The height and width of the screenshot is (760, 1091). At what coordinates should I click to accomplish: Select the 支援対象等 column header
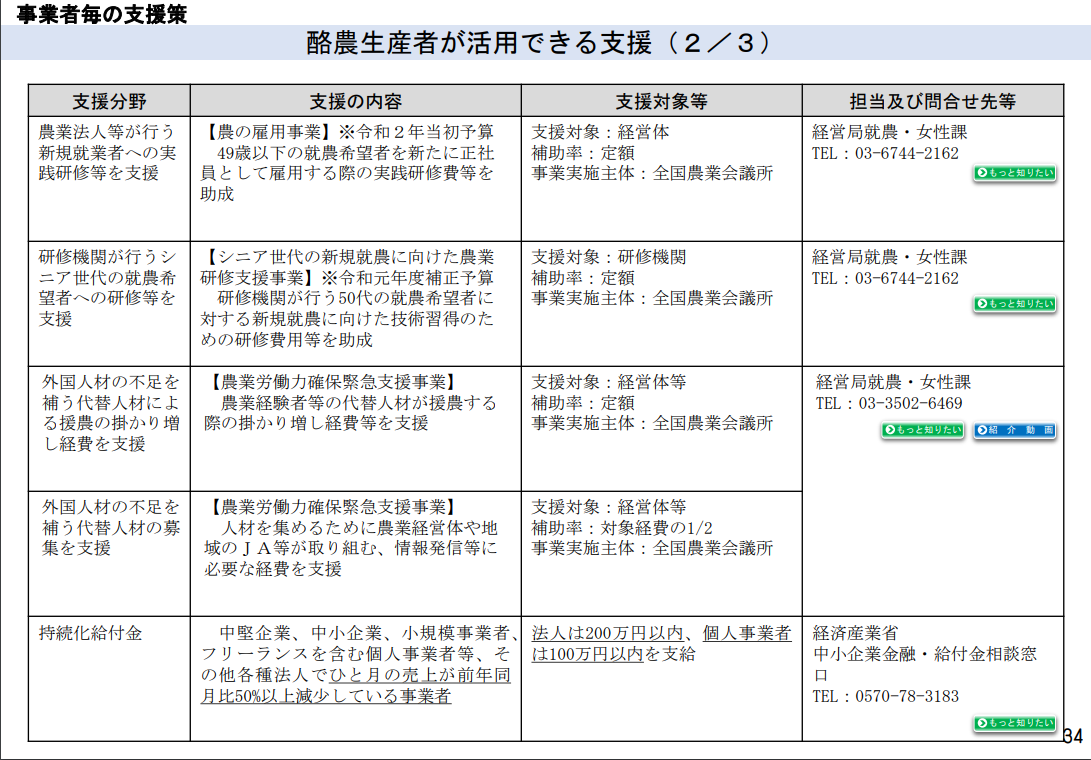[x=662, y=101]
